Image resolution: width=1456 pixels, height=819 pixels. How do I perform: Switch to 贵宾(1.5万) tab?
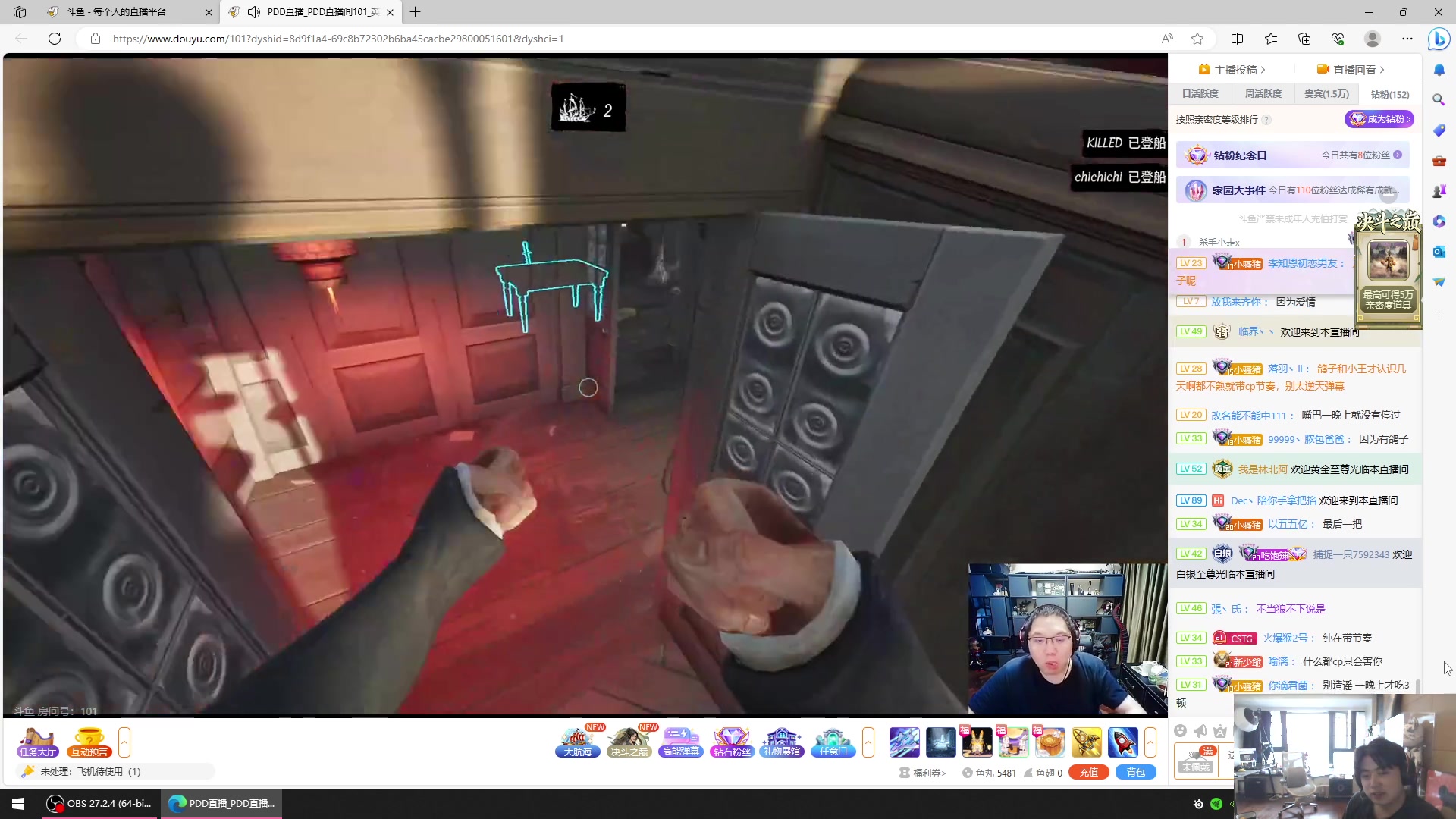click(x=1326, y=94)
